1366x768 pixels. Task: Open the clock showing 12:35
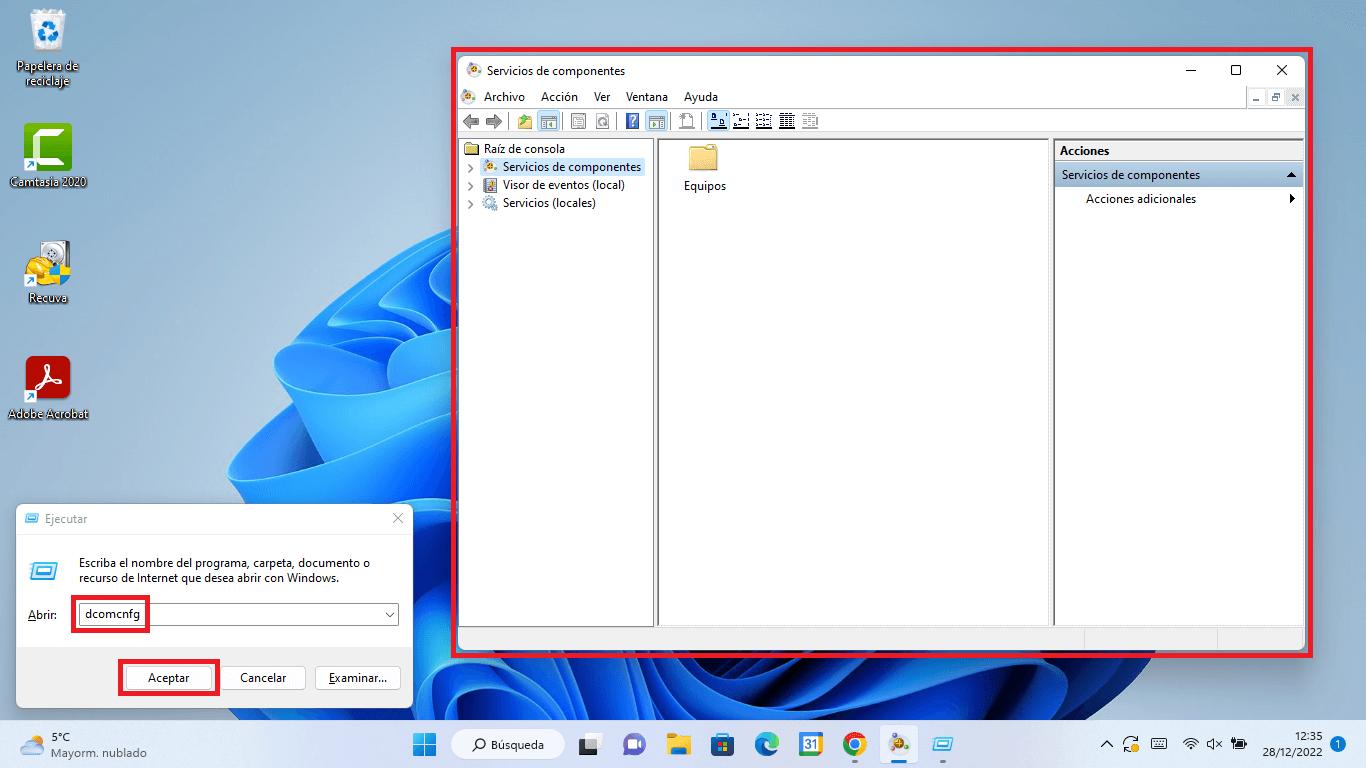(x=1293, y=744)
